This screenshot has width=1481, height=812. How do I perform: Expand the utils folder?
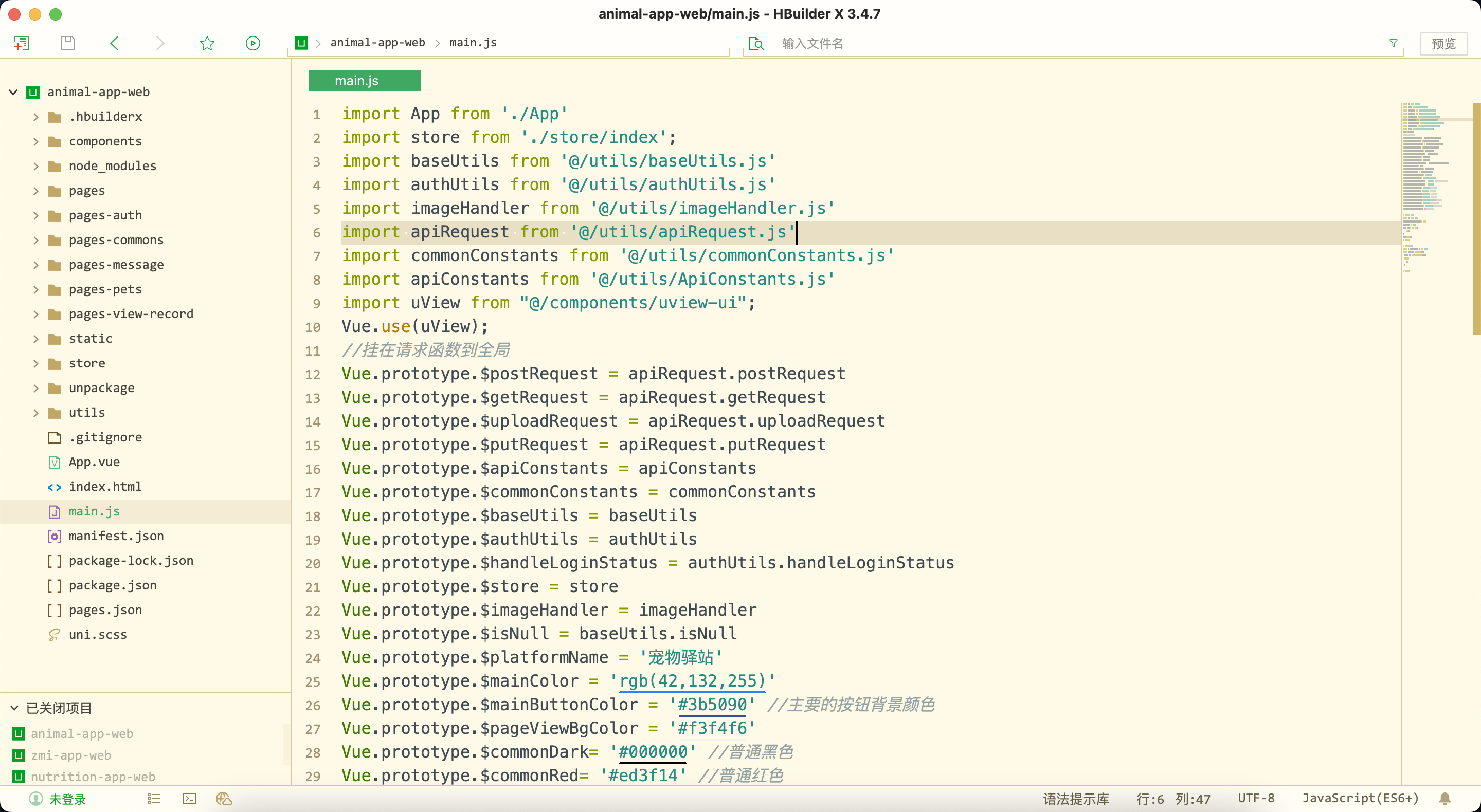[x=35, y=413]
